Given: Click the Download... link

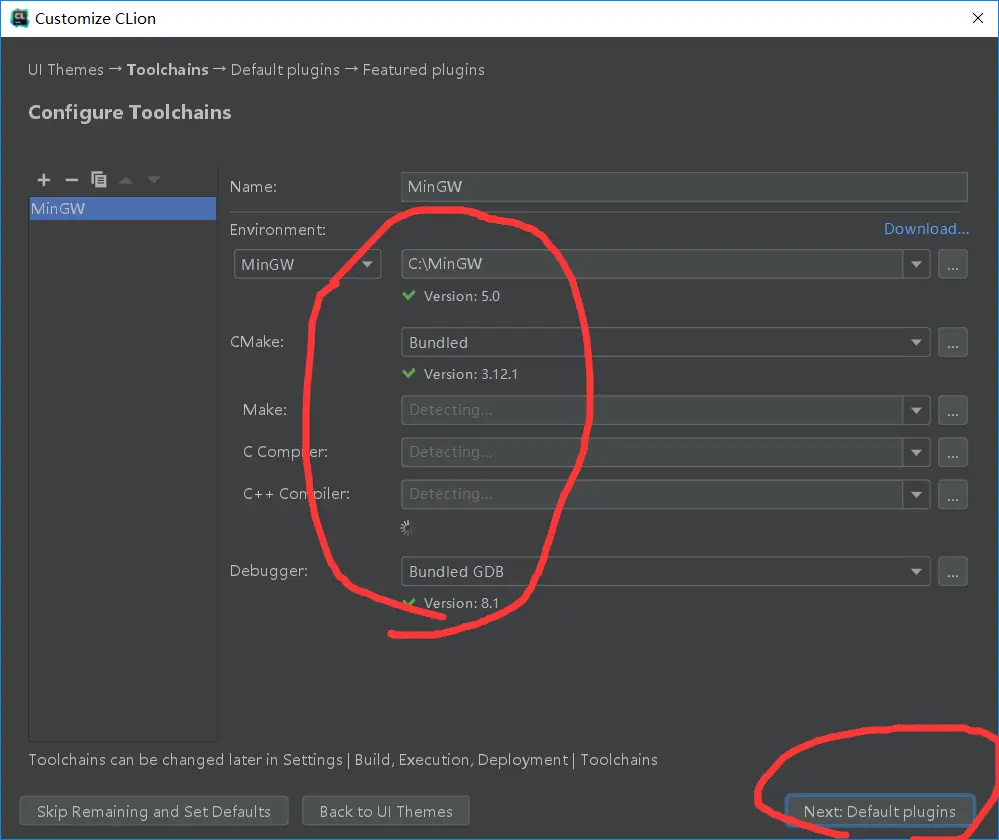Looking at the screenshot, I should (x=926, y=229).
